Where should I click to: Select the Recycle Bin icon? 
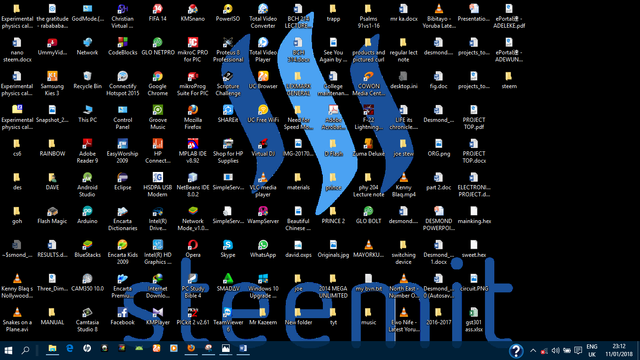tap(87, 80)
